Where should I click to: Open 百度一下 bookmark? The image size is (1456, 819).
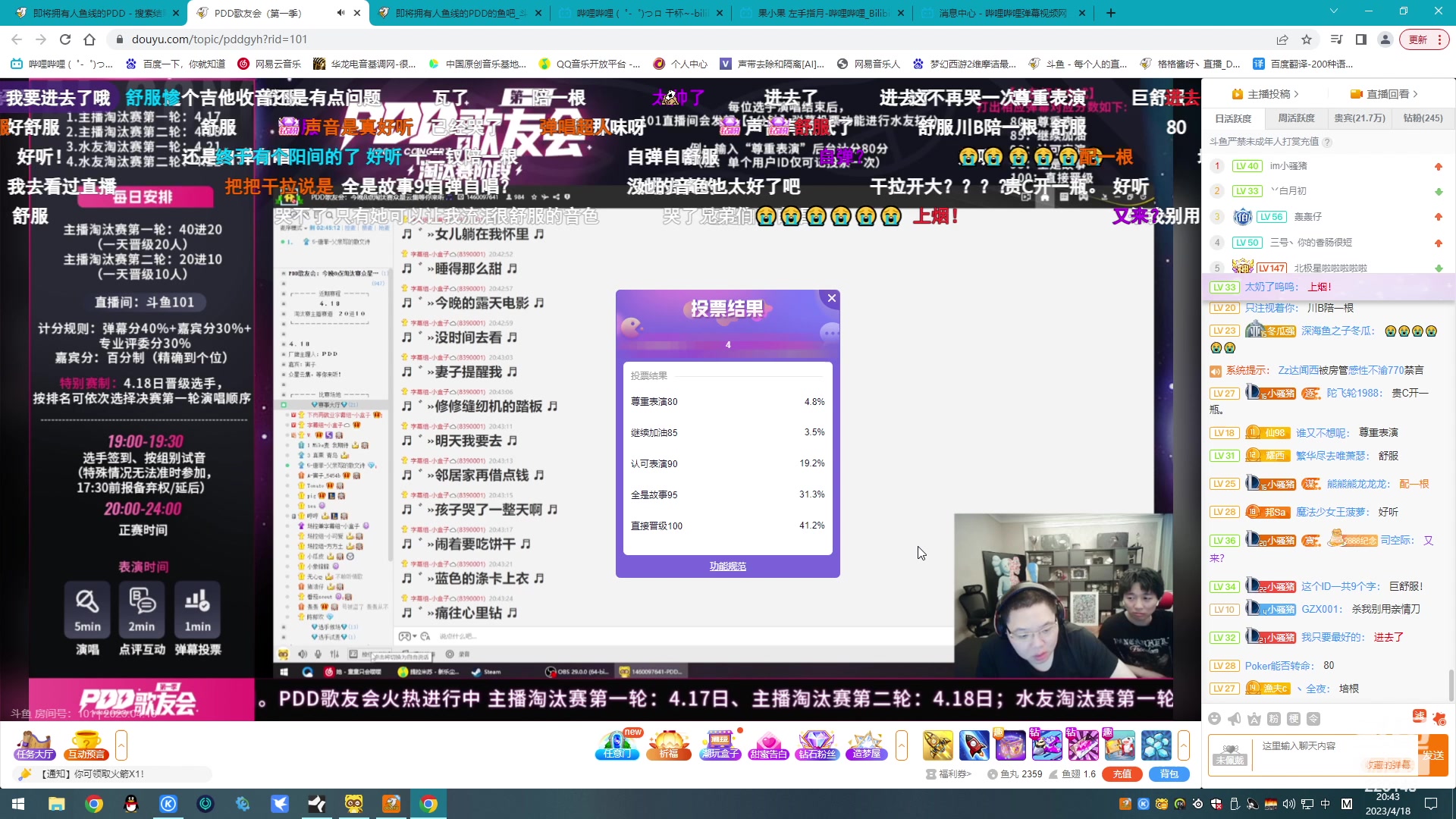[176, 64]
